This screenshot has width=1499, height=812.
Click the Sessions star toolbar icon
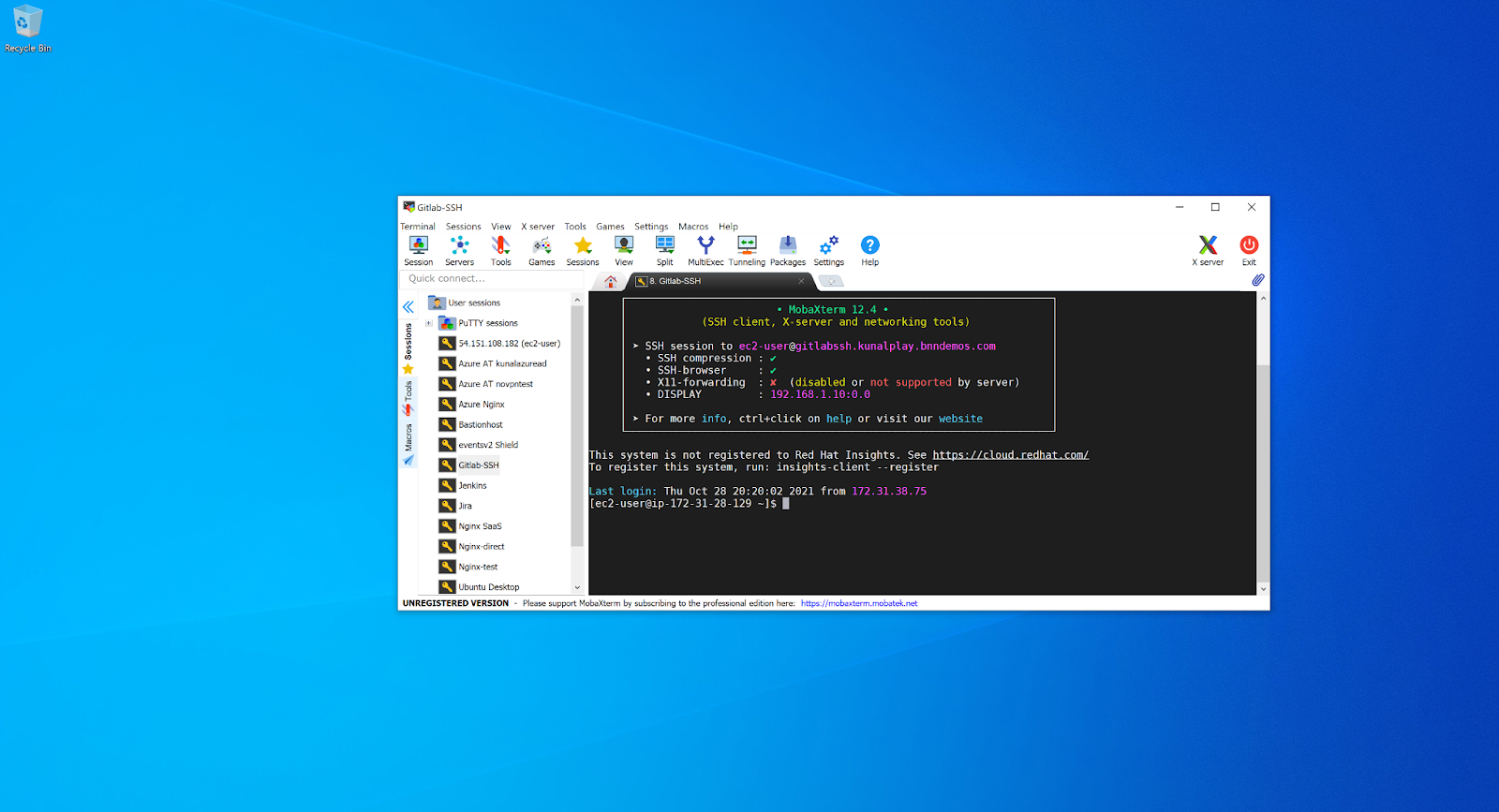click(583, 250)
